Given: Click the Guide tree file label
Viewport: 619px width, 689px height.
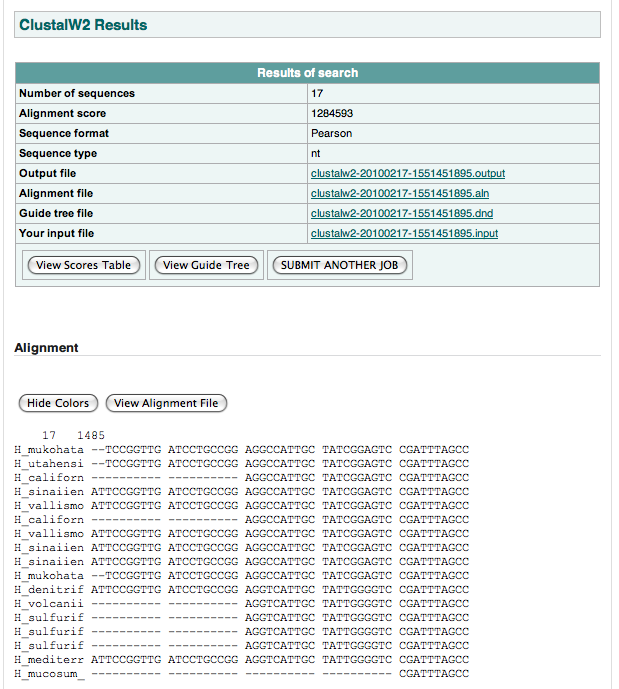Looking at the screenshot, I should [56, 214].
